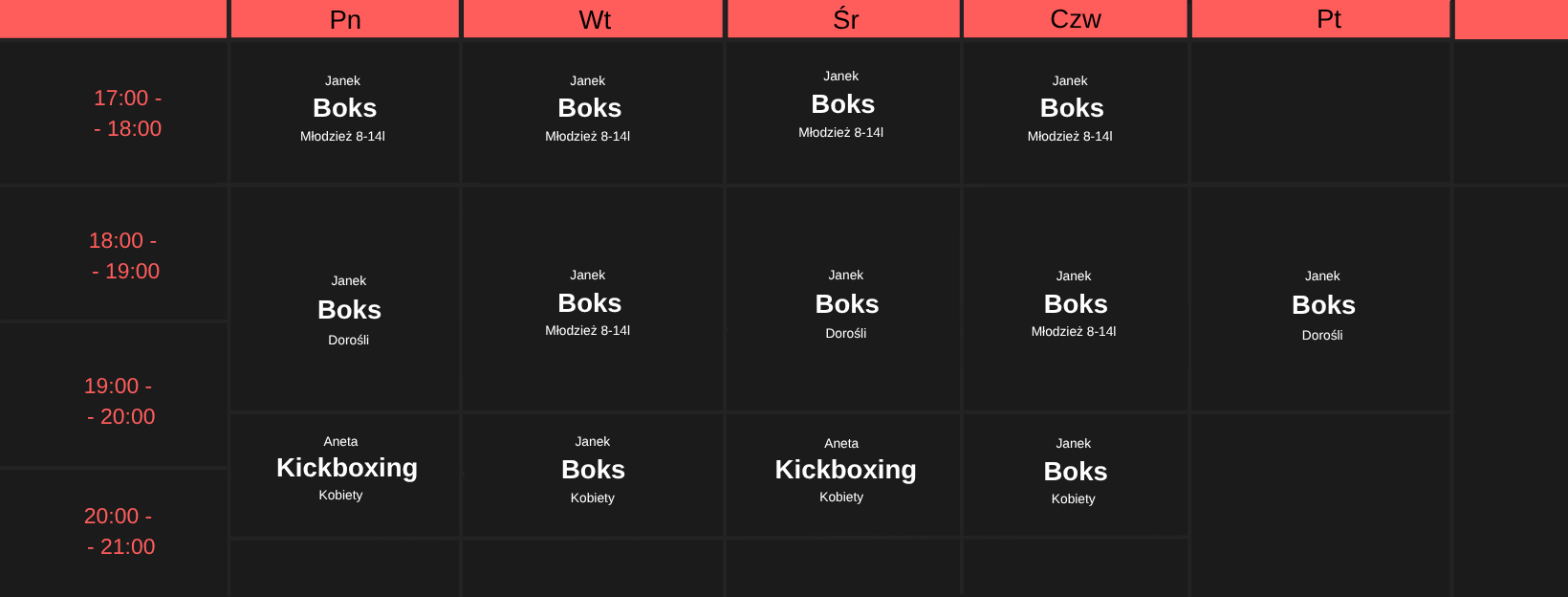Open Wednesday Boks Dorośli class

[843, 298]
